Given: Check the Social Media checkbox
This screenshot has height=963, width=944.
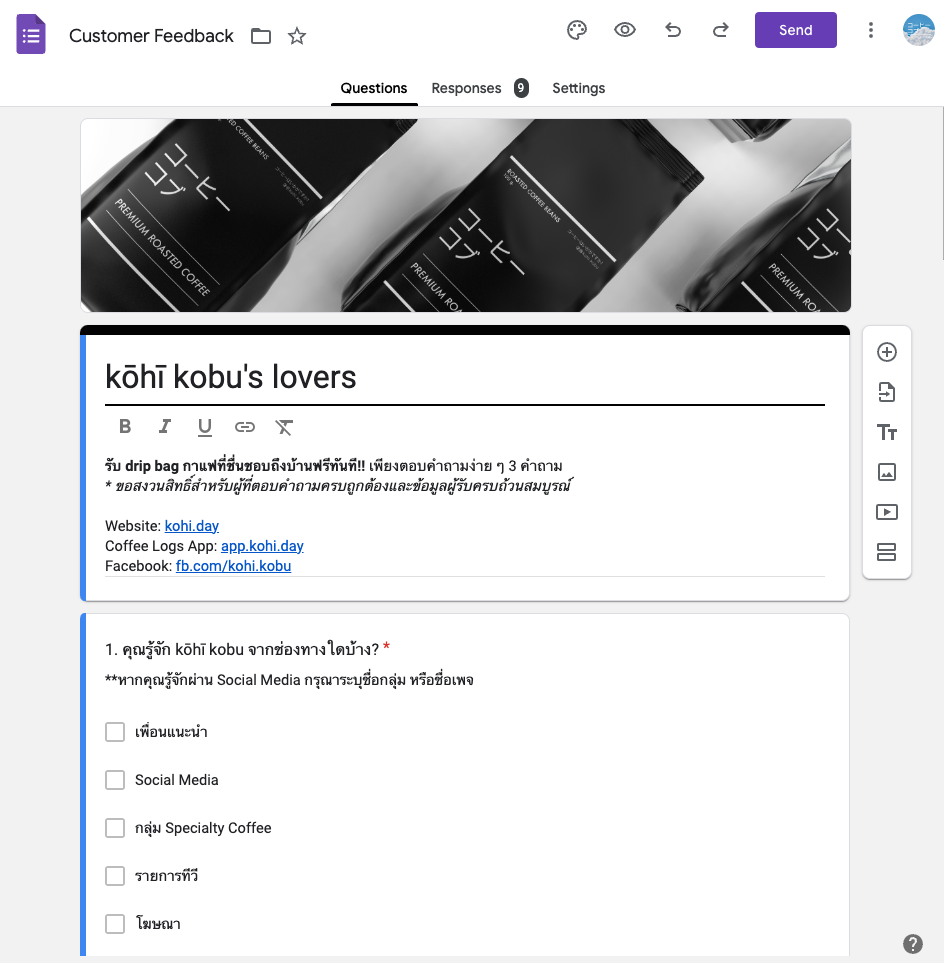Looking at the screenshot, I should point(115,780).
